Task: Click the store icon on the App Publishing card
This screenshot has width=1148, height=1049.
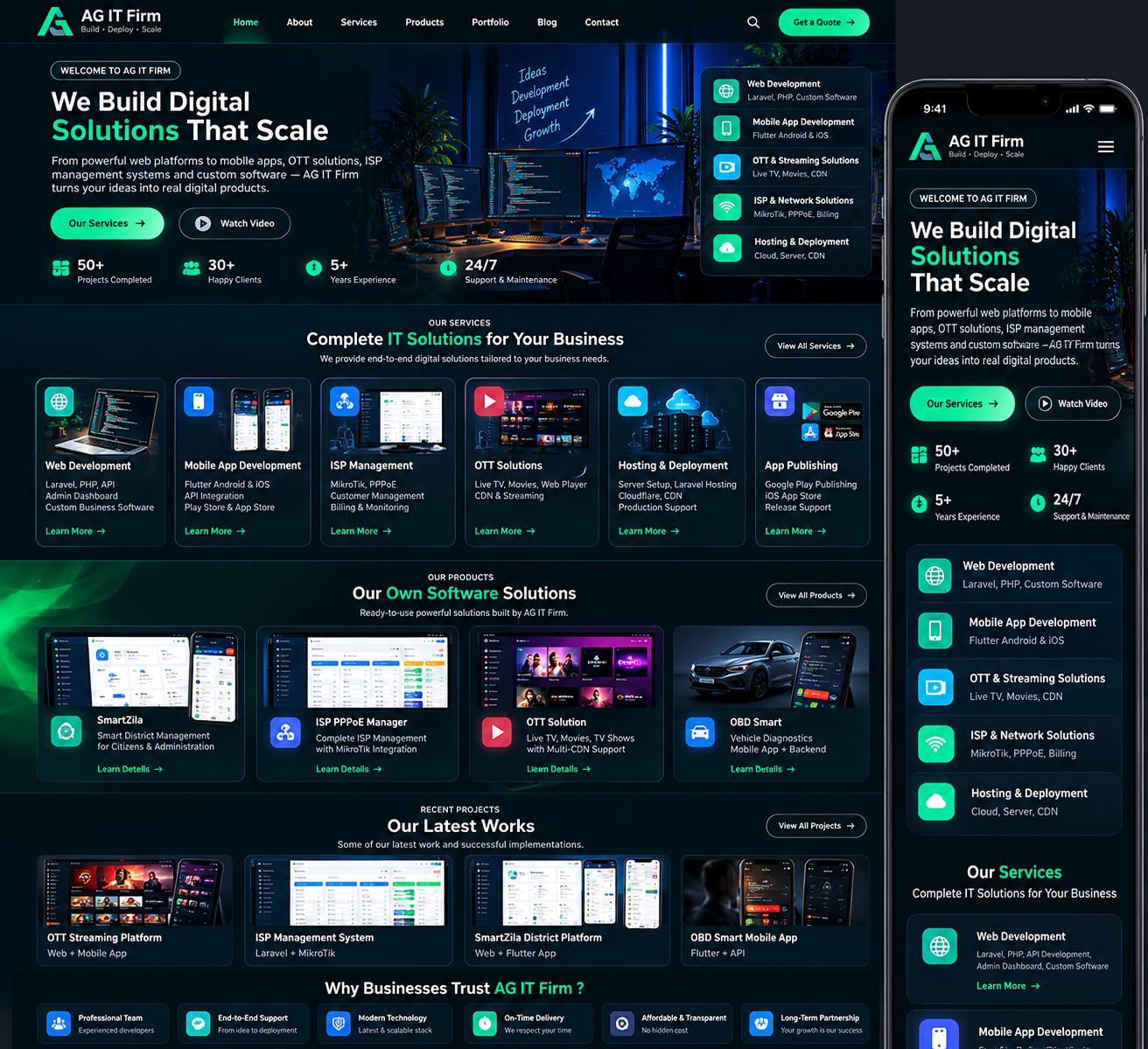Action: click(780, 402)
